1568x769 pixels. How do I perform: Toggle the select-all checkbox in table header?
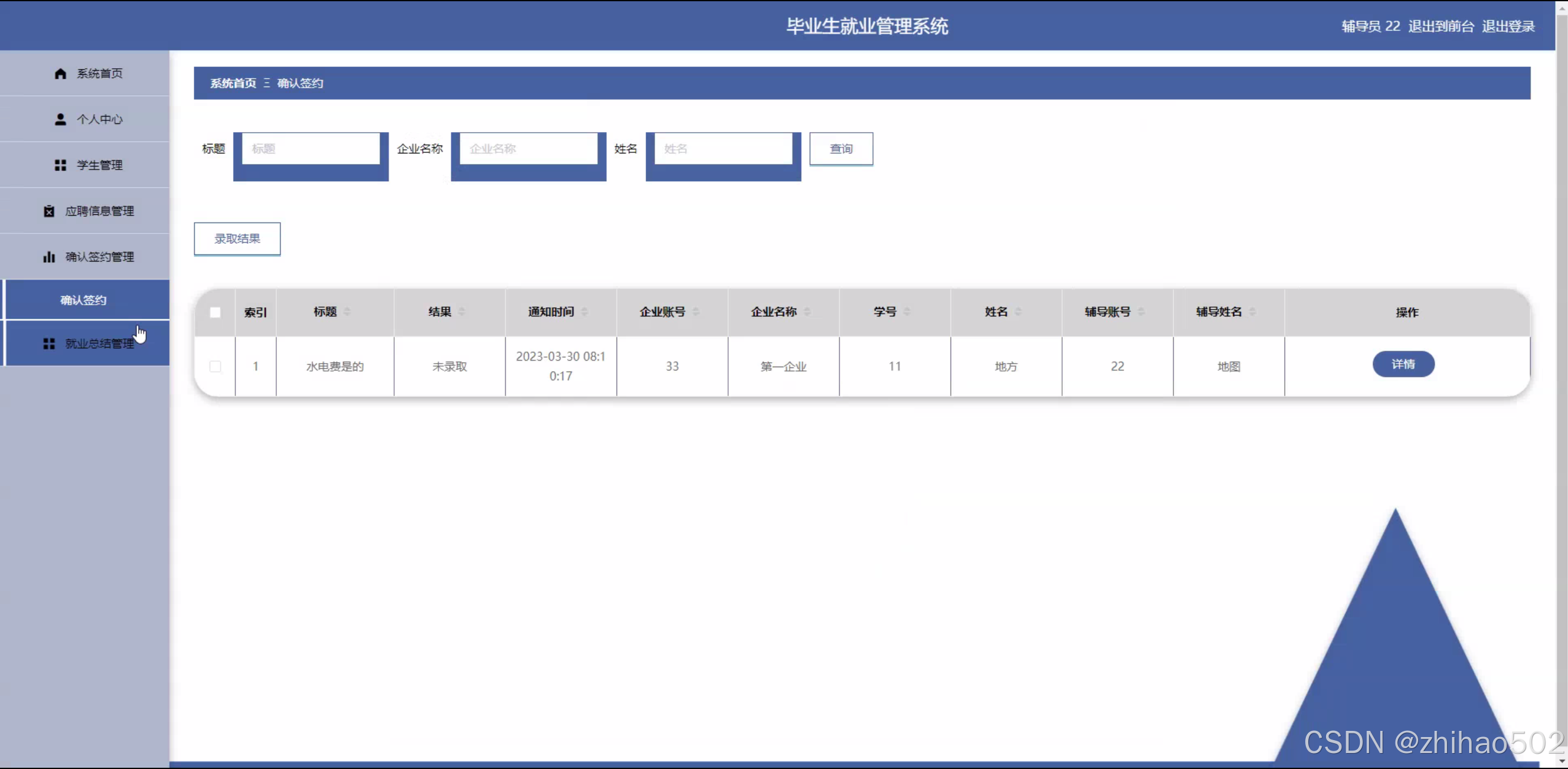click(215, 312)
